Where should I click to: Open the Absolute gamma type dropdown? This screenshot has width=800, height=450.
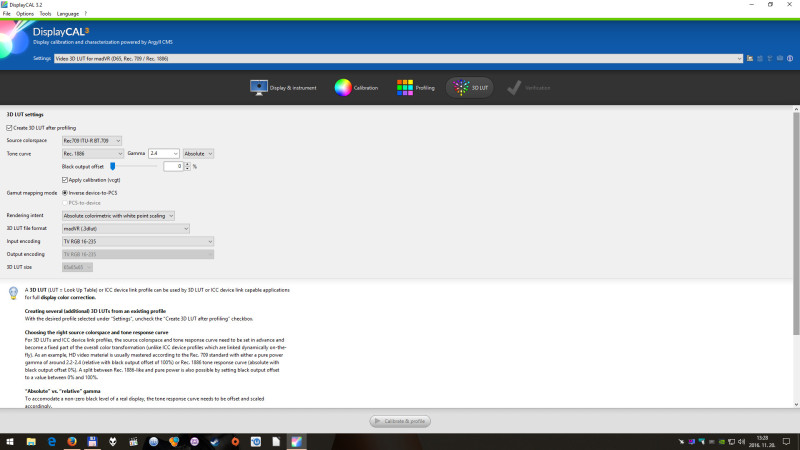click(x=198, y=154)
